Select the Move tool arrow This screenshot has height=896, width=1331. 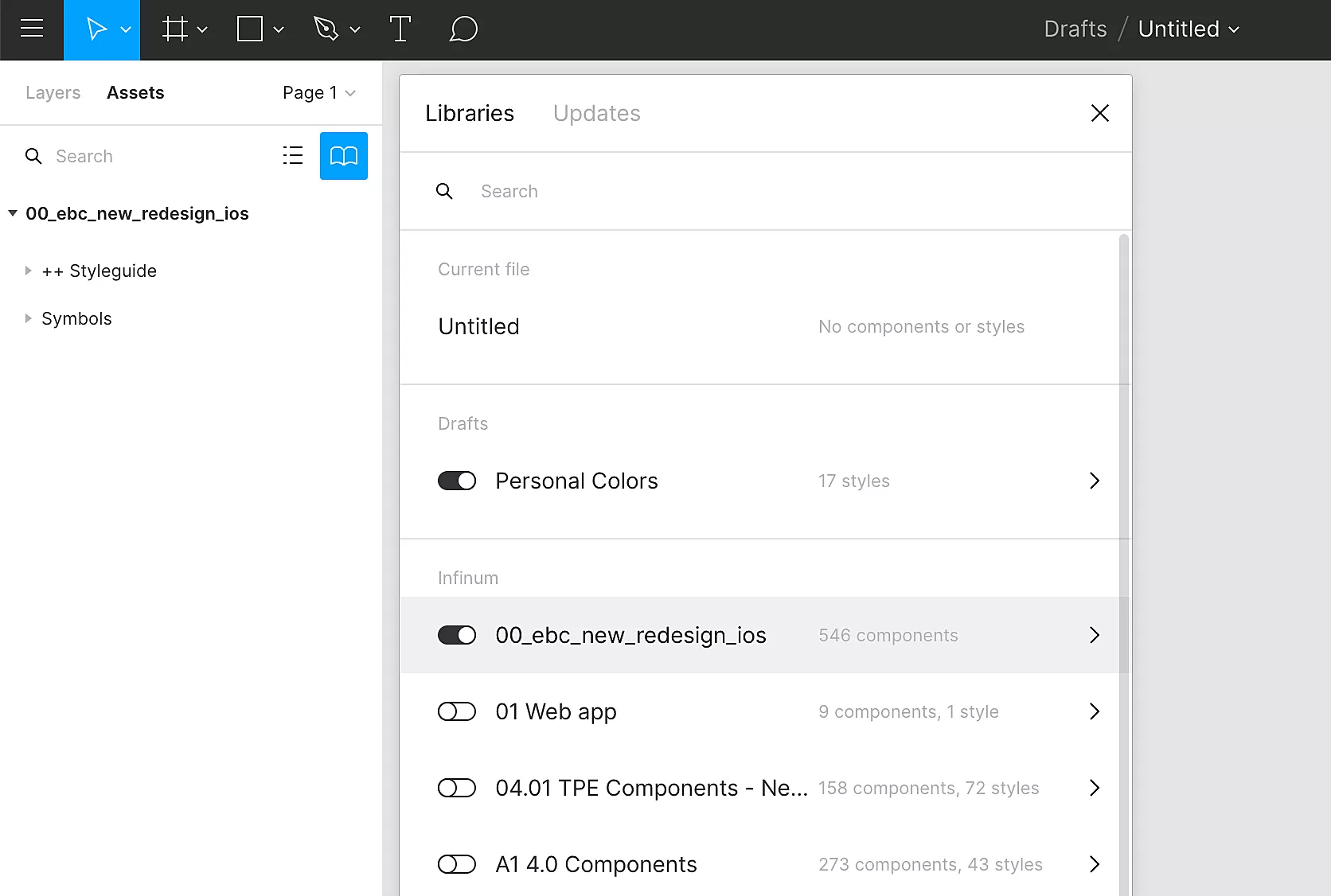coord(96,29)
